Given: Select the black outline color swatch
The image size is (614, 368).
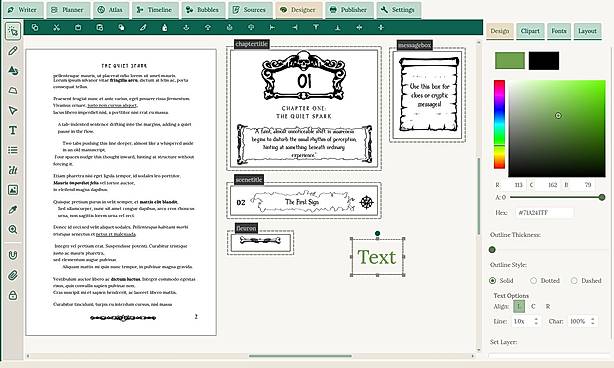Looking at the screenshot, I should (544, 61).
